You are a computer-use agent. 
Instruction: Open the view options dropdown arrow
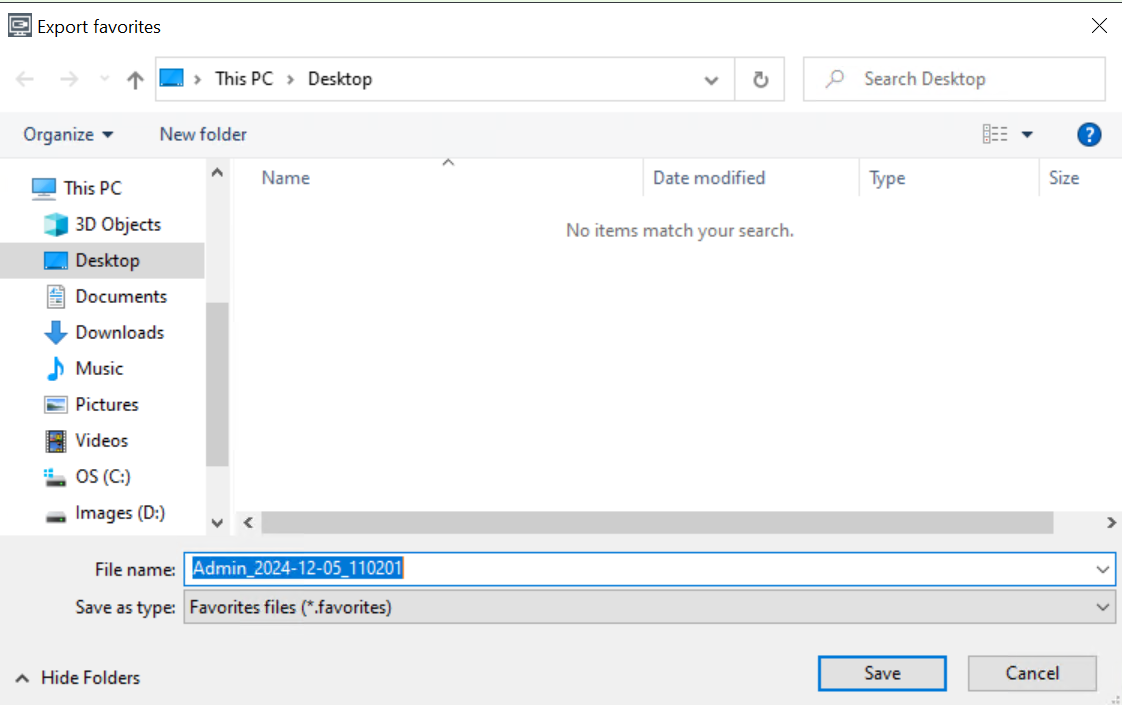(x=1026, y=135)
